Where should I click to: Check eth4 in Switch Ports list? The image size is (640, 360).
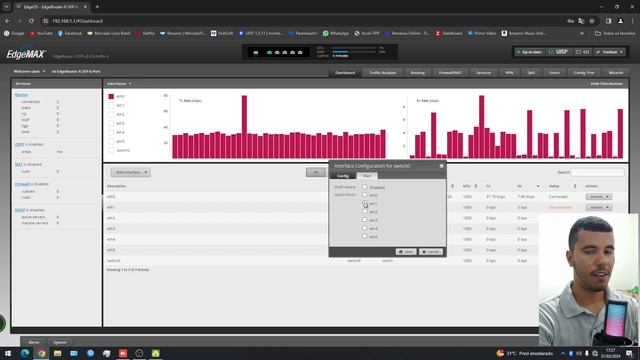coord(364,228)
